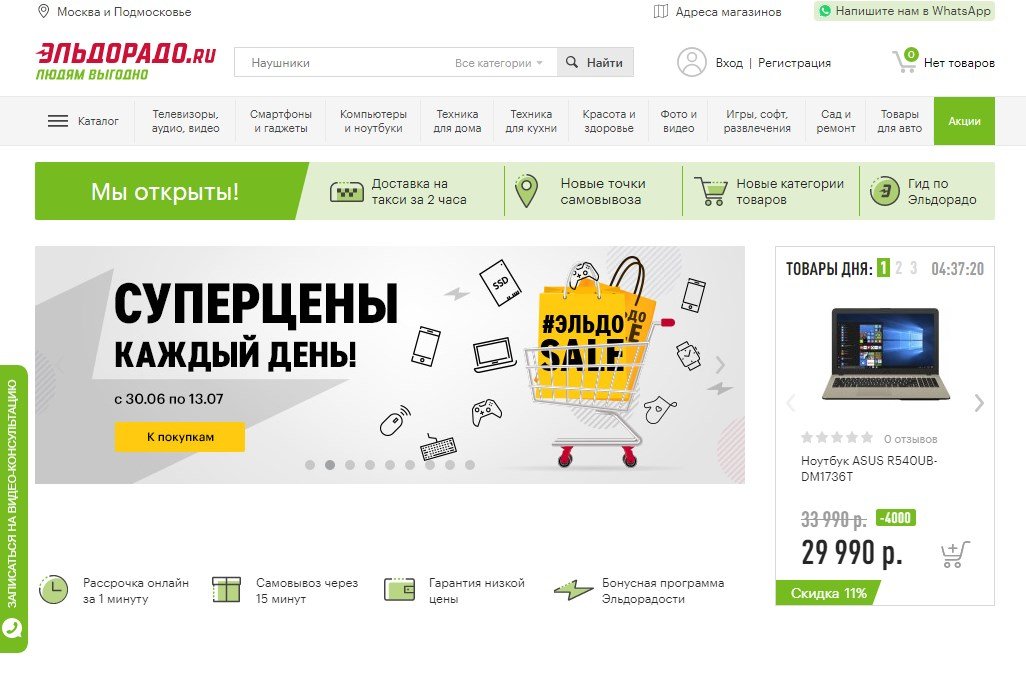The image size is (1026, 680).
Task: Click the taxi delivery icon
Action: click(346, 192)
